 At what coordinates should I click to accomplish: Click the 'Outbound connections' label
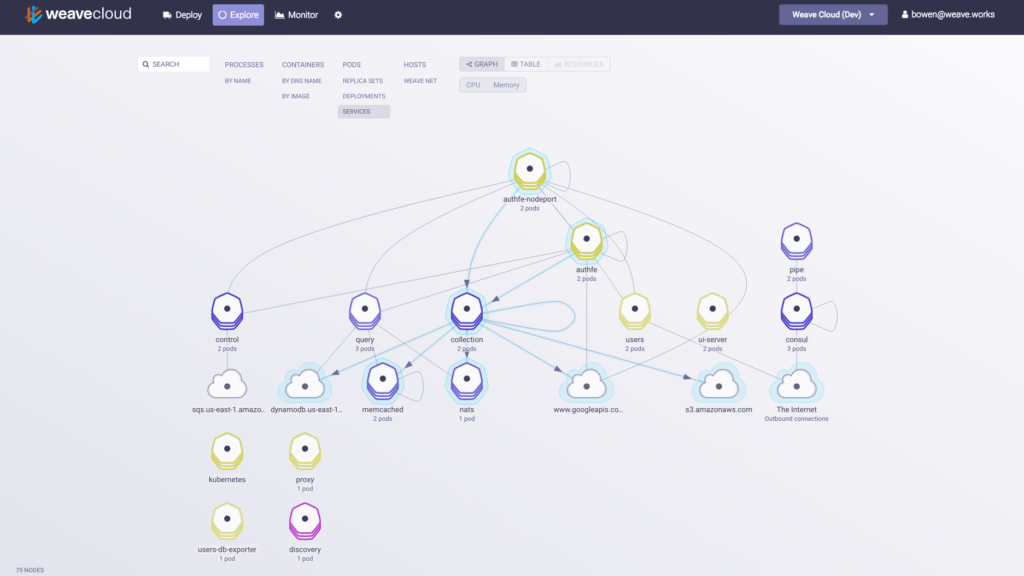tap(796, 419)
